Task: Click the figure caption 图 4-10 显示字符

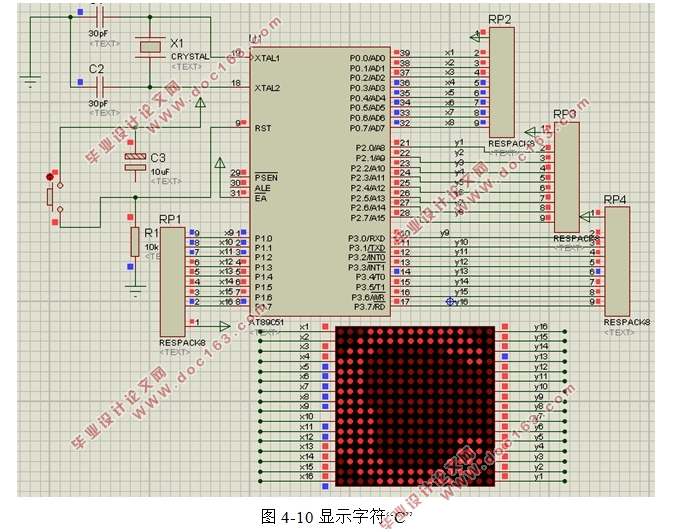Action: [323, 517]
